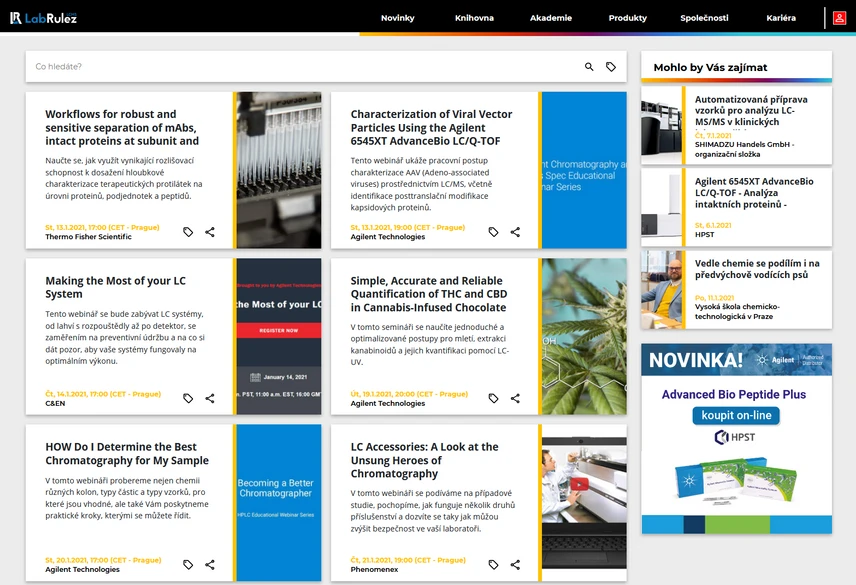This screenshot has height=585, width=856.
Task: Click tag icon on Best Chromatography for My Sample card
Action: (188, 564)
